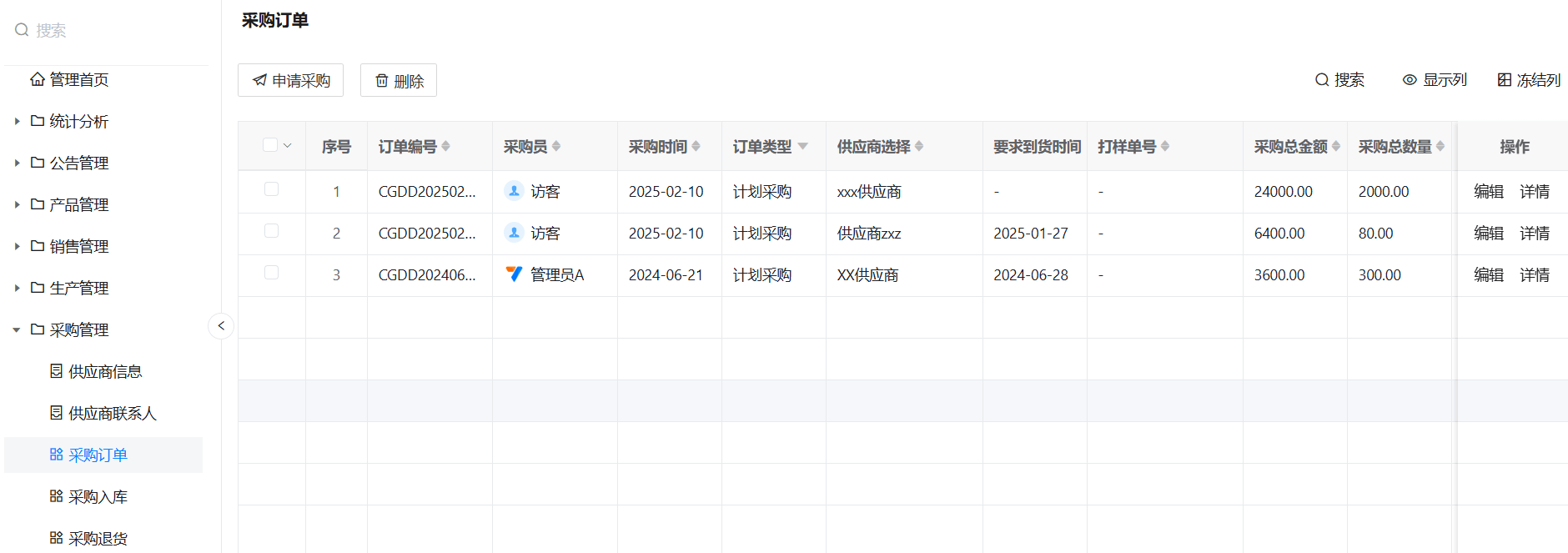Click the sort icon on 订单编号 column
This screenshot has height=553, width=1568.
445,147
